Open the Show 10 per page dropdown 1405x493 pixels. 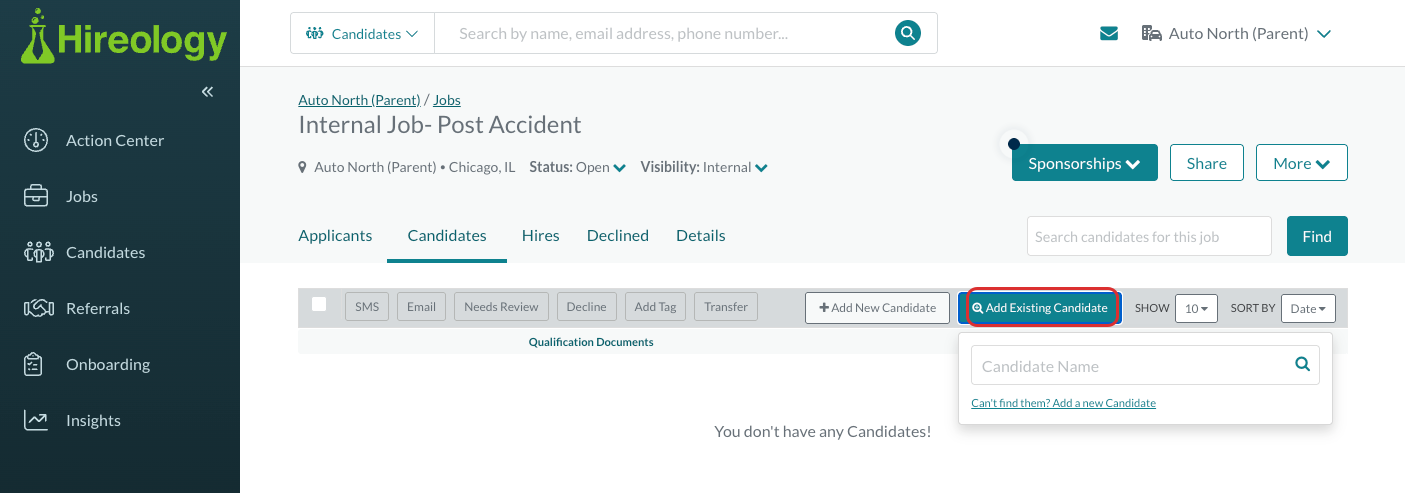coord(1196,308)
